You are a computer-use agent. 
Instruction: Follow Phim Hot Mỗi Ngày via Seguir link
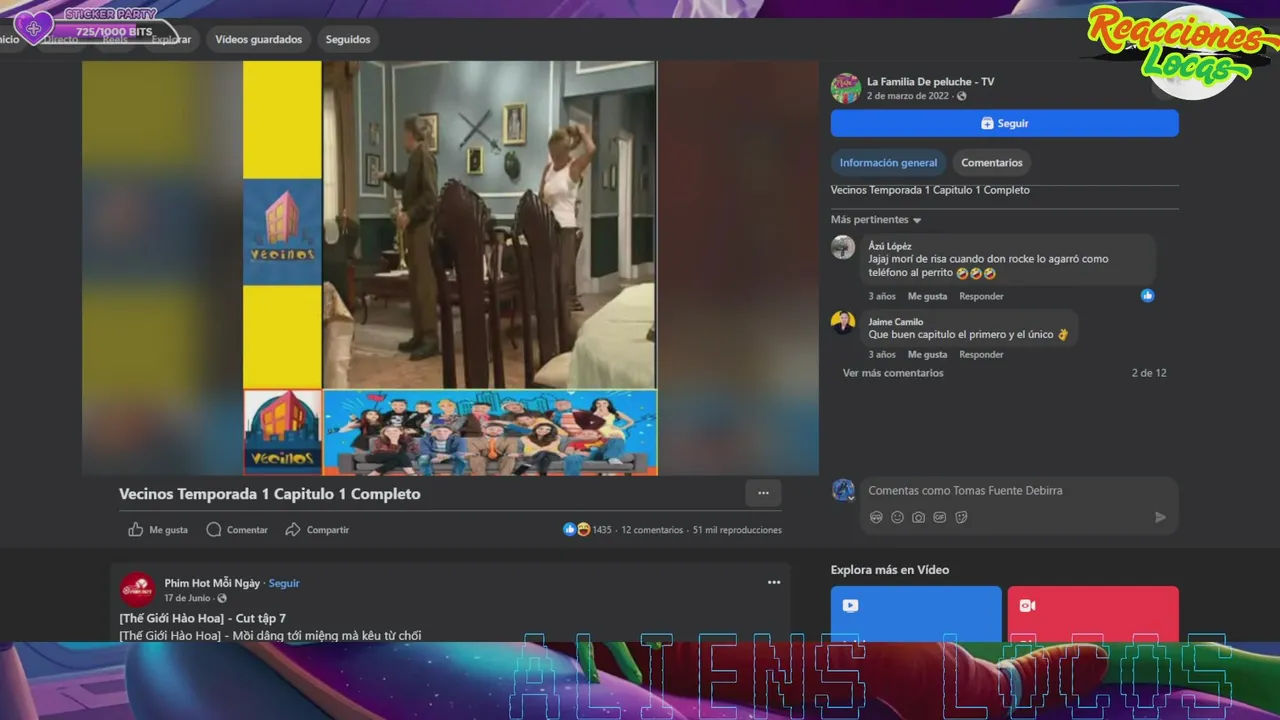[x=284, y=583]
